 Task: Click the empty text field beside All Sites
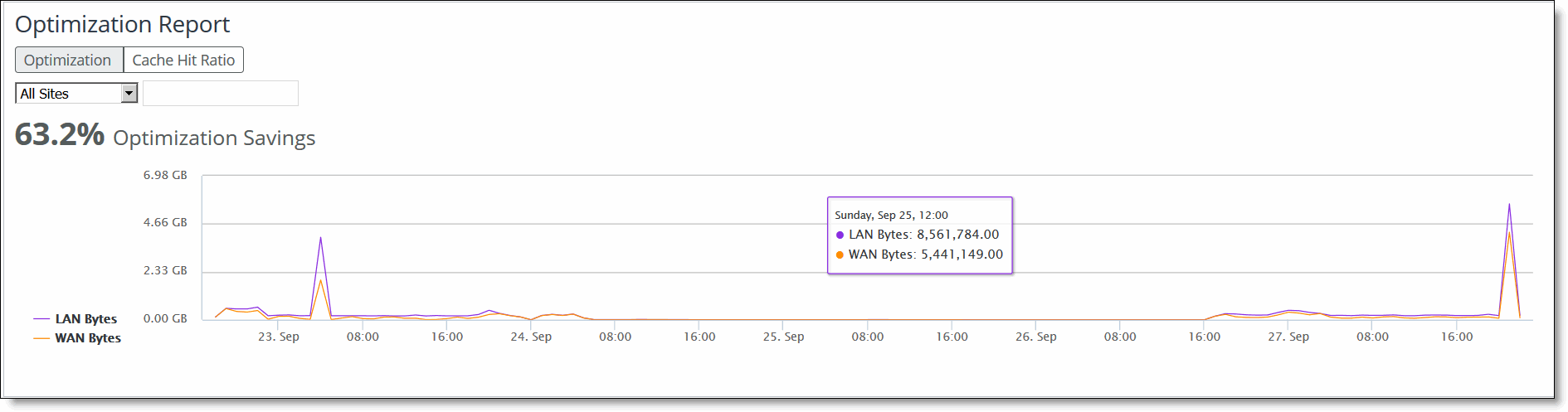click(x=221, y=94)
